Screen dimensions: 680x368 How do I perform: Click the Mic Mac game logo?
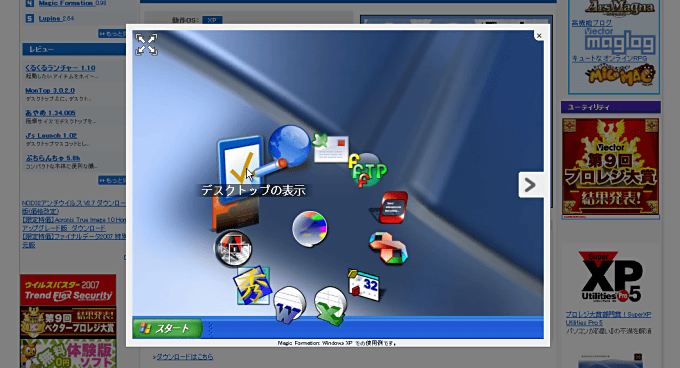[x=620, y=75]
